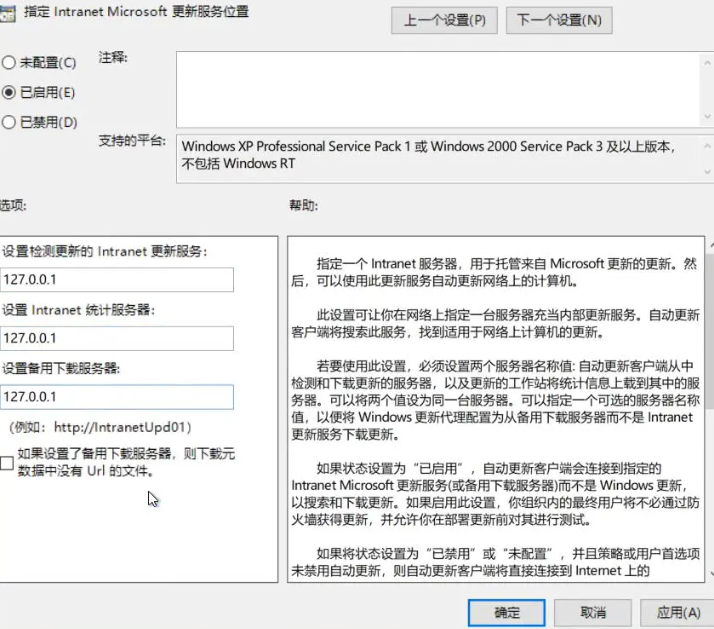Click the backup download server input box
This screenshot has width=714, height=629.
pos(117,397)
